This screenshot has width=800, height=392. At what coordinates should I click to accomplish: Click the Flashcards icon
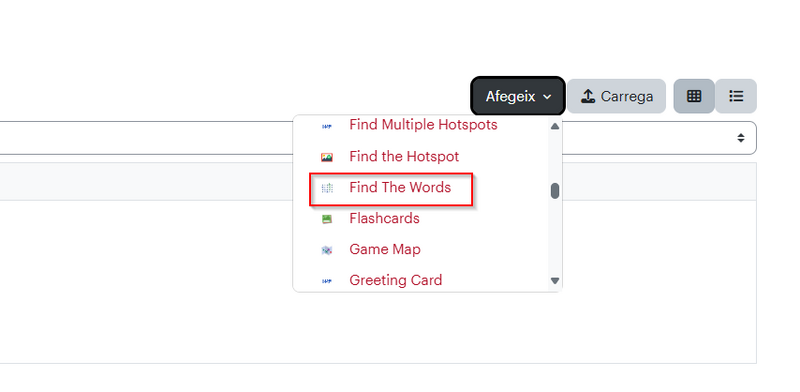click(x=327, y=219)
